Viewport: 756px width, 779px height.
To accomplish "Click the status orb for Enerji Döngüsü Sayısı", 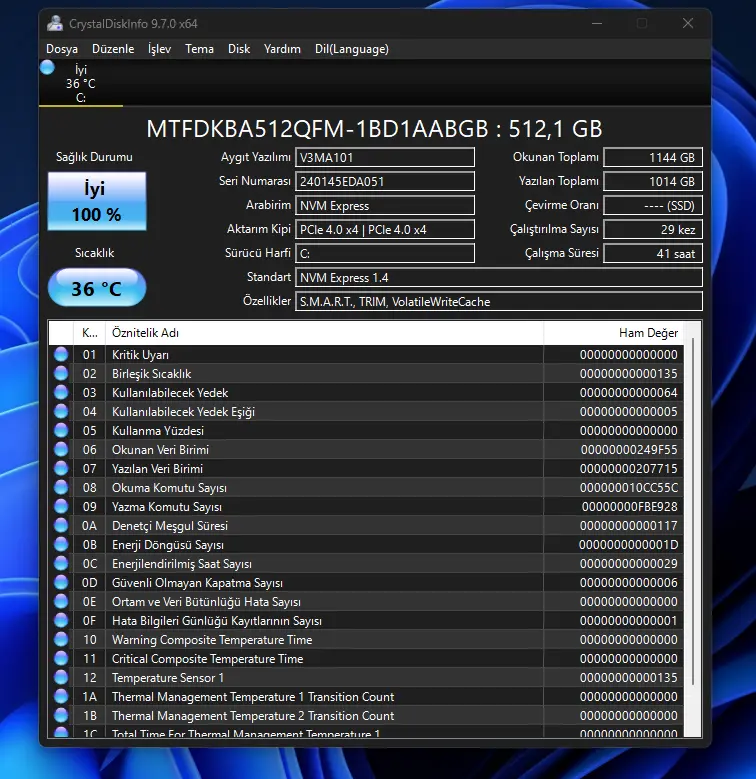I will (61, 545).
